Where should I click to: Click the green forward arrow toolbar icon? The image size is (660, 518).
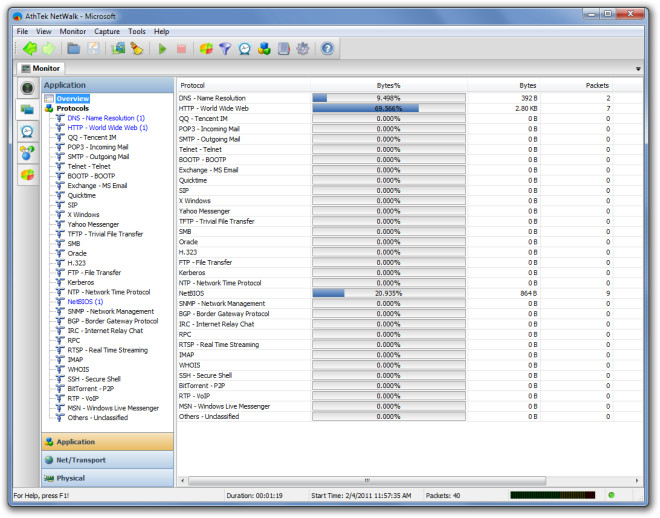click(x=48, y=49)
